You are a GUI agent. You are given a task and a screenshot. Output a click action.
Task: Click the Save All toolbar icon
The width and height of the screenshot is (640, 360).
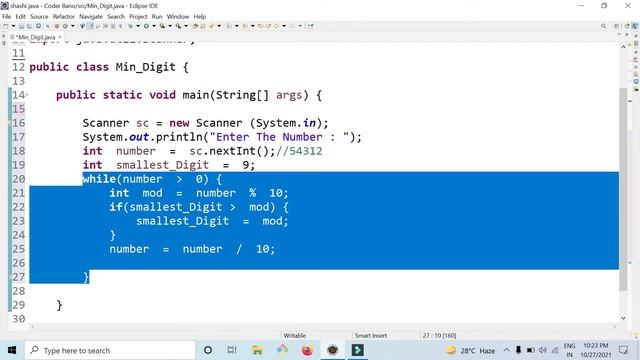click(29, 26)
